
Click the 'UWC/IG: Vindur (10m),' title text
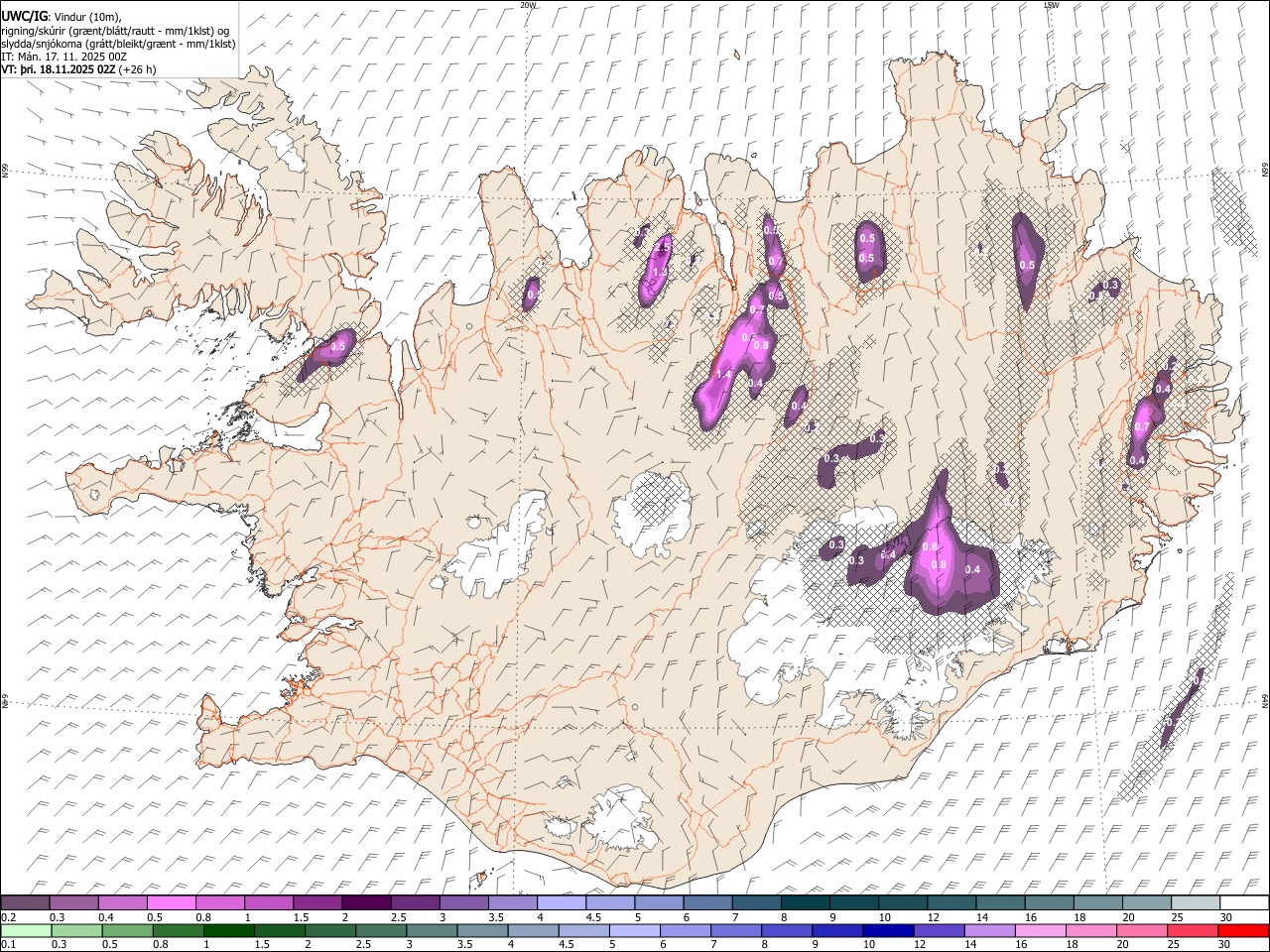62,17
